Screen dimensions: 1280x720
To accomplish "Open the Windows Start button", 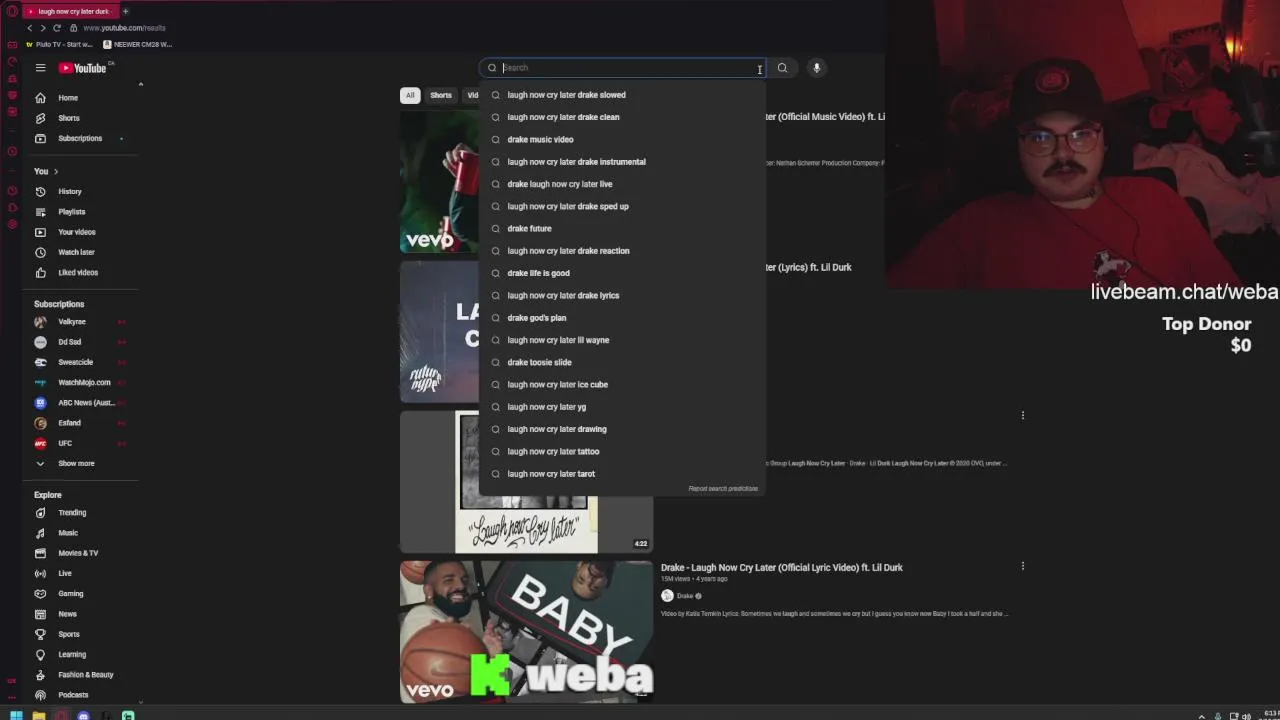I will click(16, 715).
